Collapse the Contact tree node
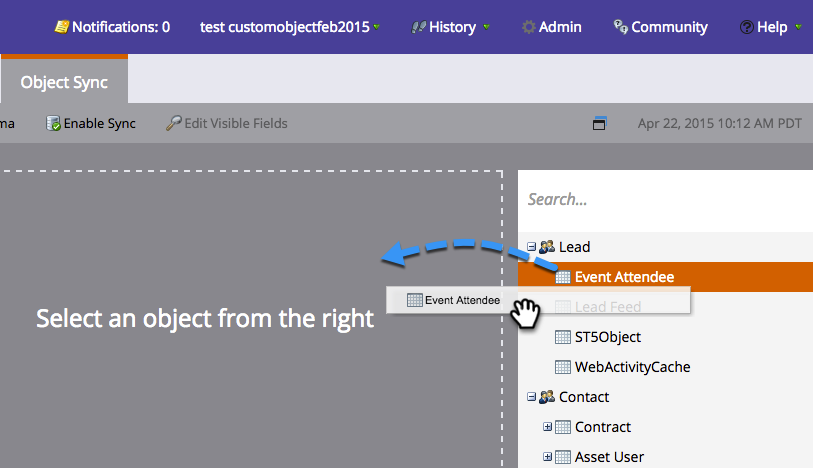The height and width of the screenshot is (468, 813). coord(531,396)
